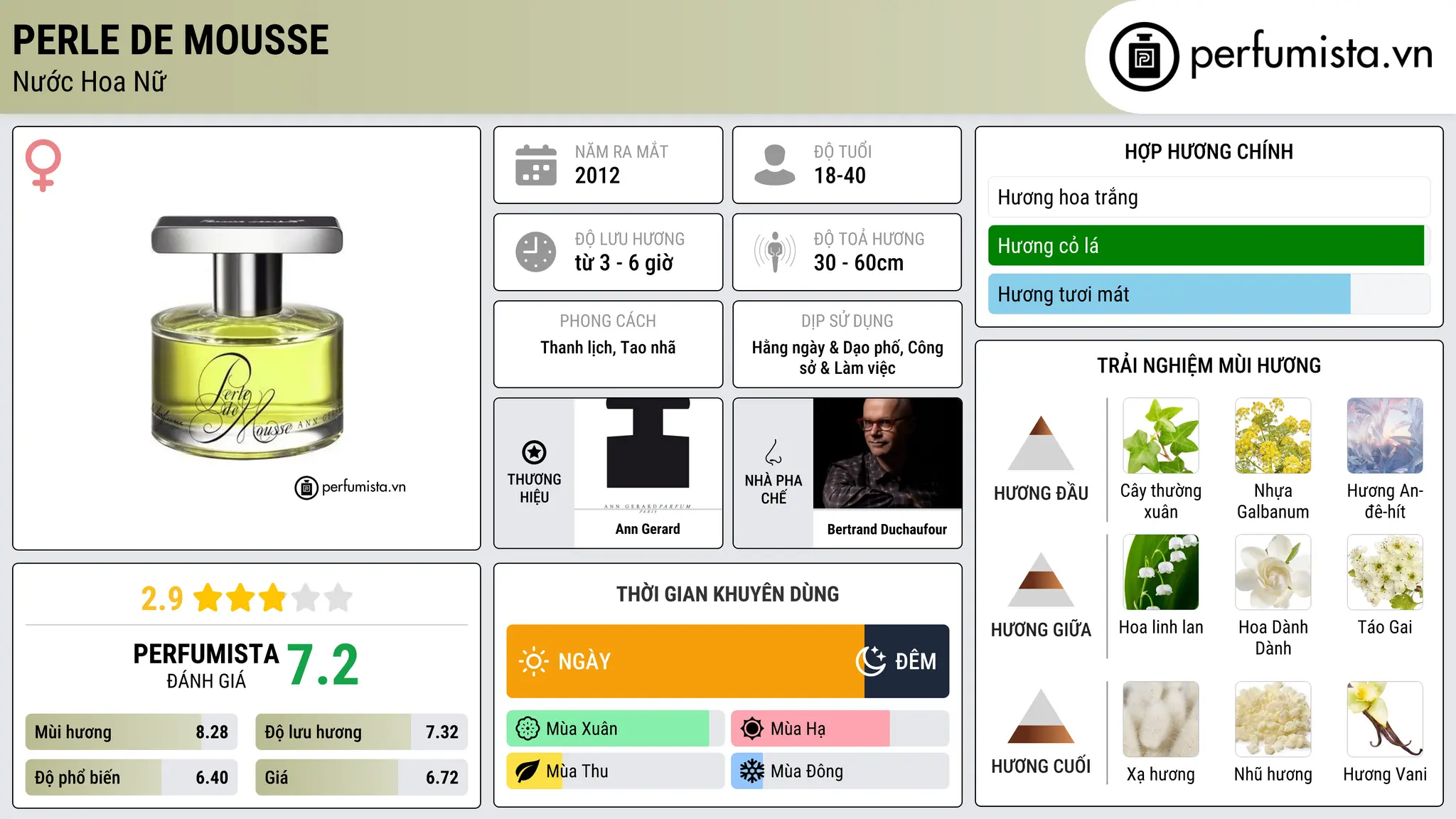The image size is (1456, 819).
Task: Click the leaf icon for Mùa Thu
Action: (528, 771)
